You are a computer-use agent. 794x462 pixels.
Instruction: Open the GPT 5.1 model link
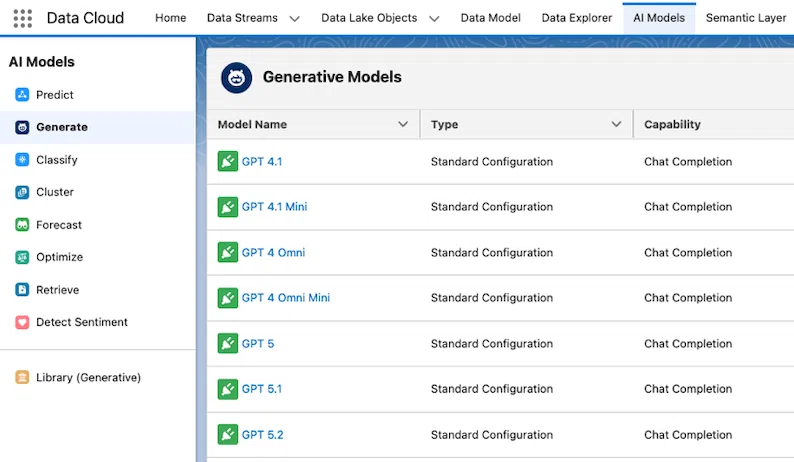pyautogui.click(x=262, y=389)
